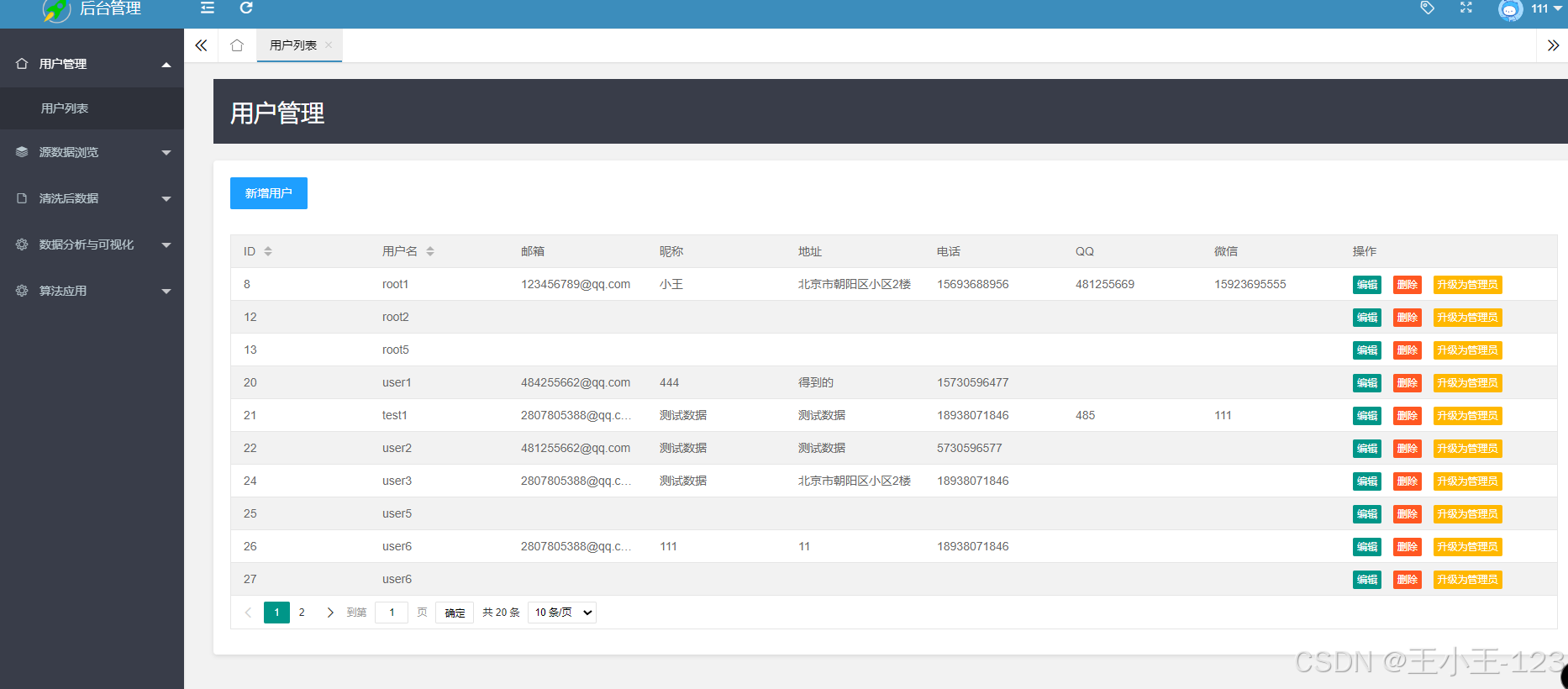Click the refresh icon in the top bar

pyautogui.click(x=246, y=8)
